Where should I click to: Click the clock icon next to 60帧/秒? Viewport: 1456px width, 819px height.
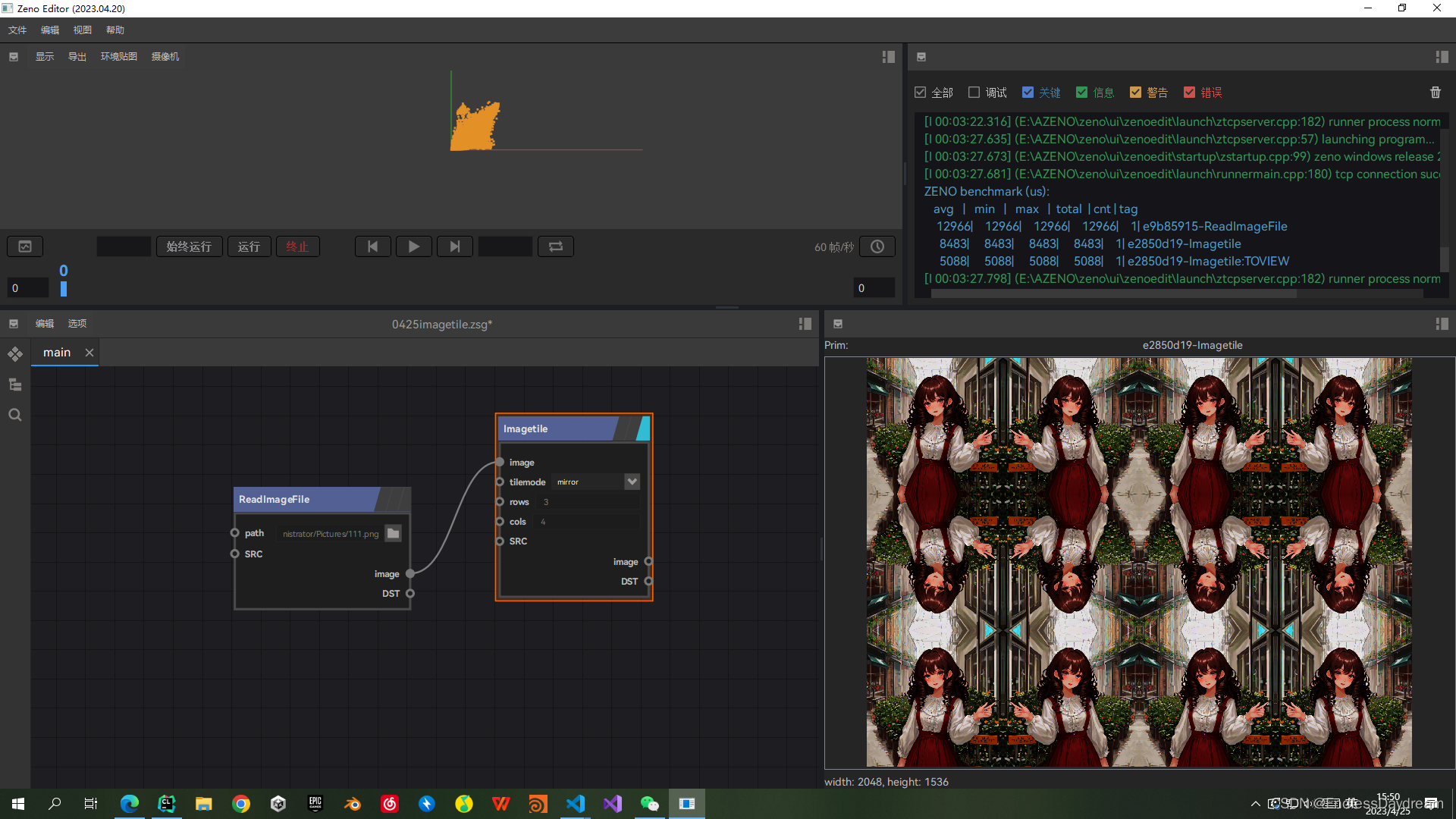(877, 246)
